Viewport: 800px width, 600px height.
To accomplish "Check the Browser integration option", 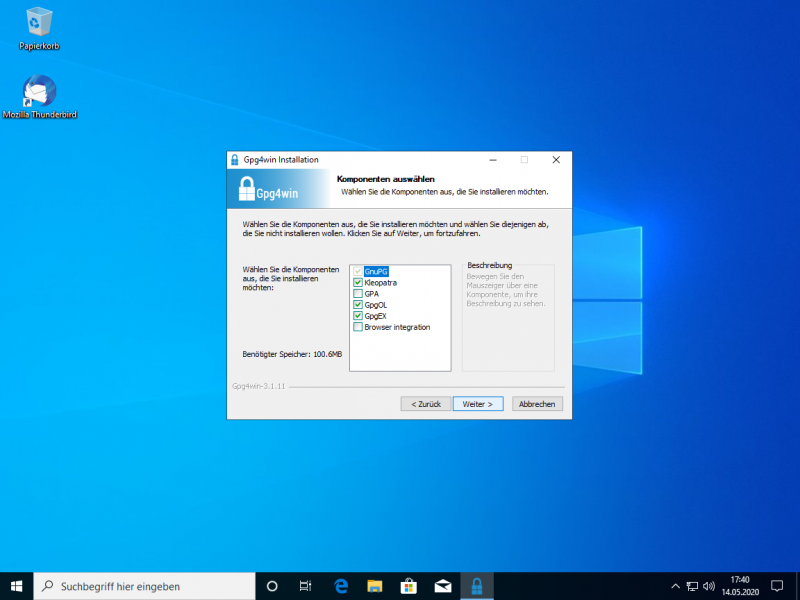I will [x=358, y=327].
